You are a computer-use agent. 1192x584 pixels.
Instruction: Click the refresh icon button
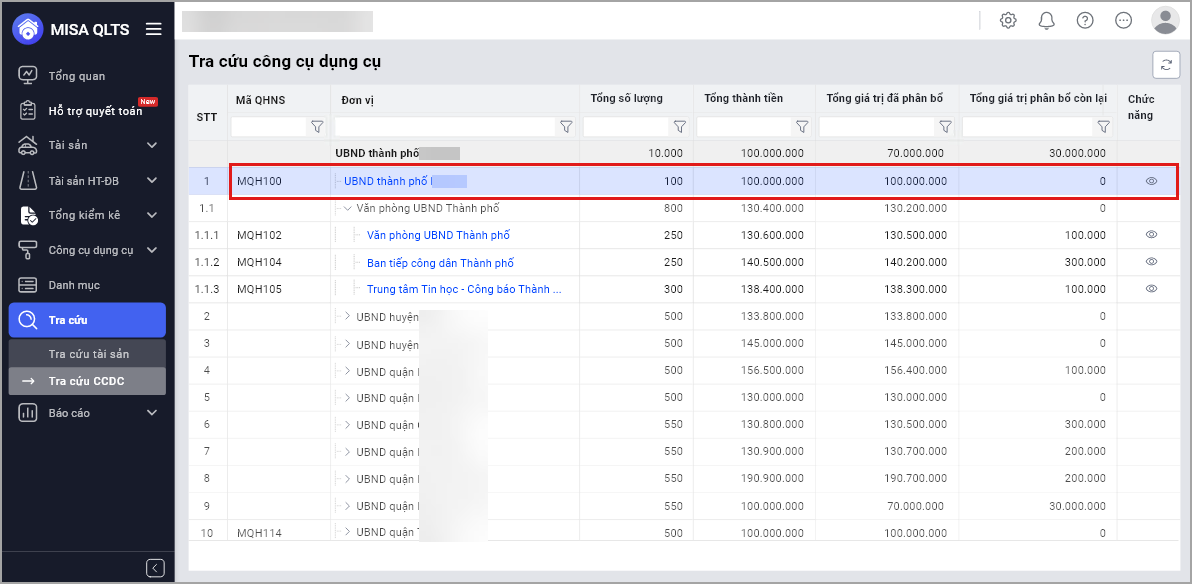click(1166, 64)
